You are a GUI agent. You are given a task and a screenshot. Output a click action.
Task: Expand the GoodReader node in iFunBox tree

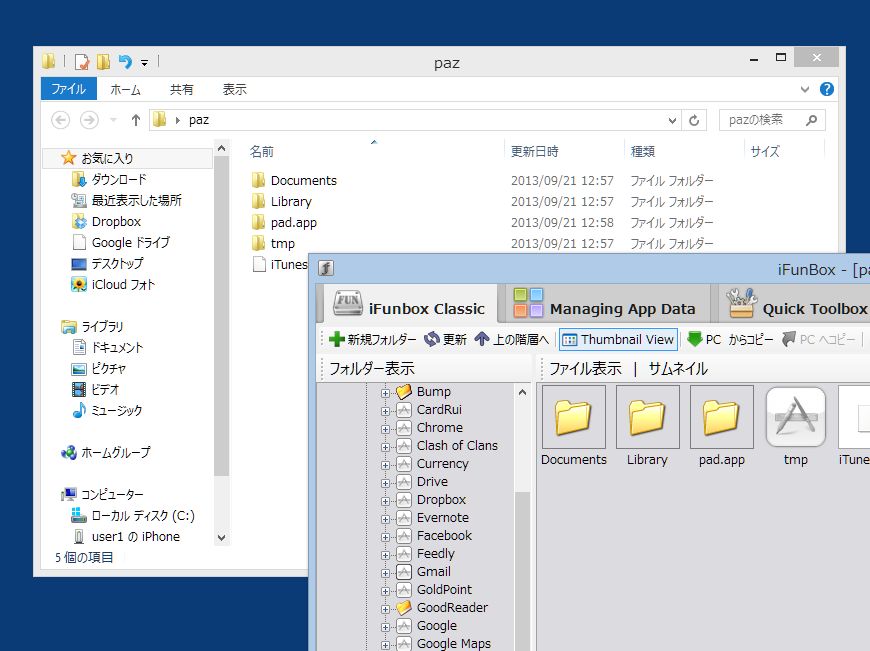point(385,609)
